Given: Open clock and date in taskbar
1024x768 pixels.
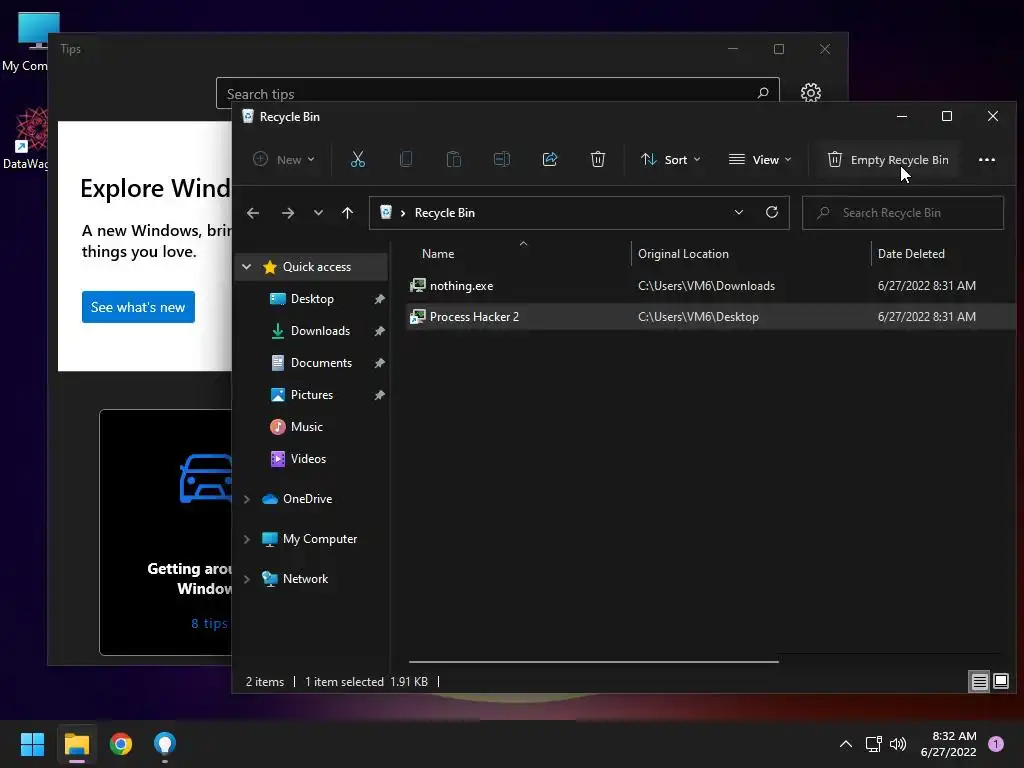Looking at the screenshot, I should pos(948,744).
